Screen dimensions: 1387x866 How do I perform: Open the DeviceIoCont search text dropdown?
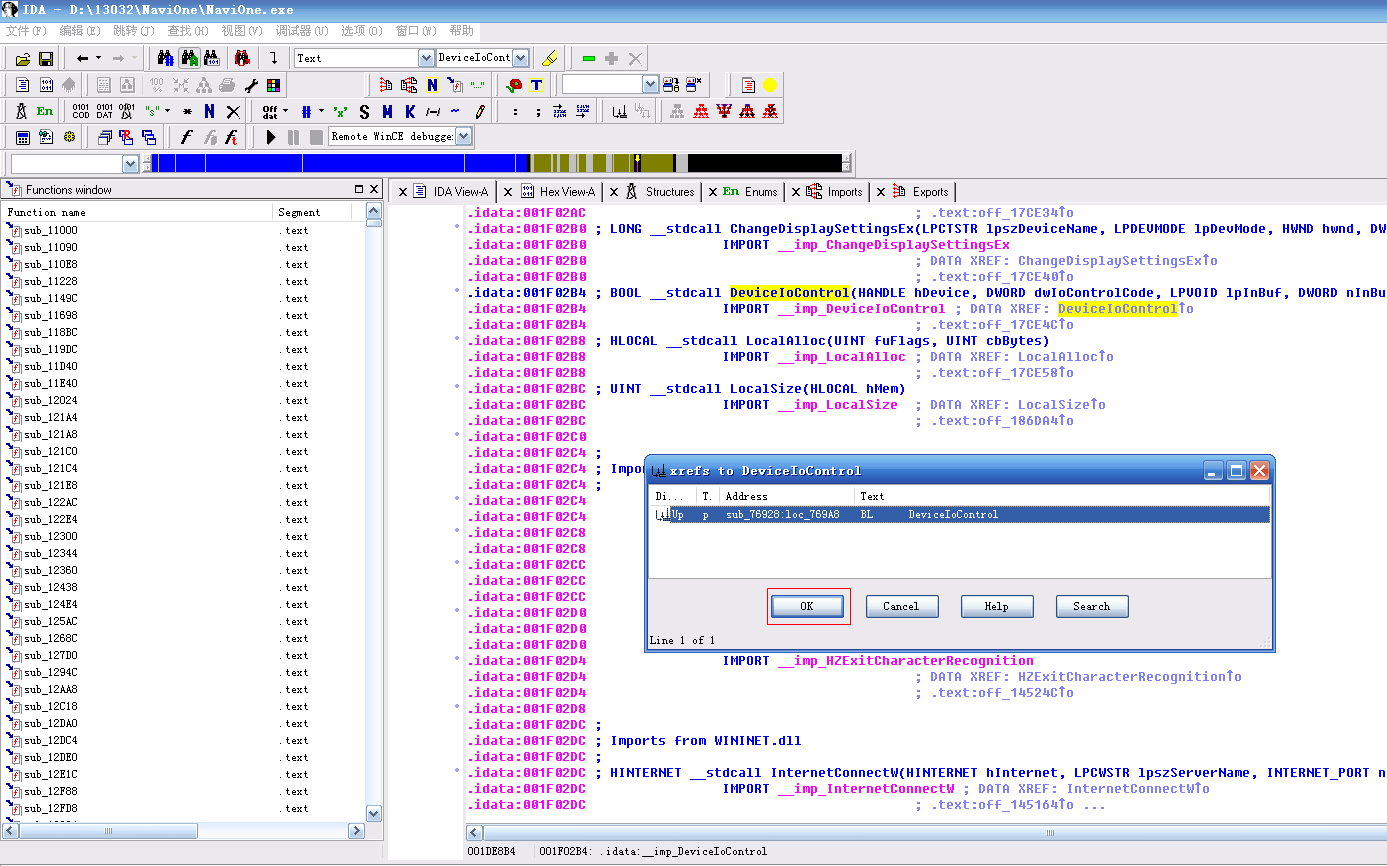(x=520, y=58)
